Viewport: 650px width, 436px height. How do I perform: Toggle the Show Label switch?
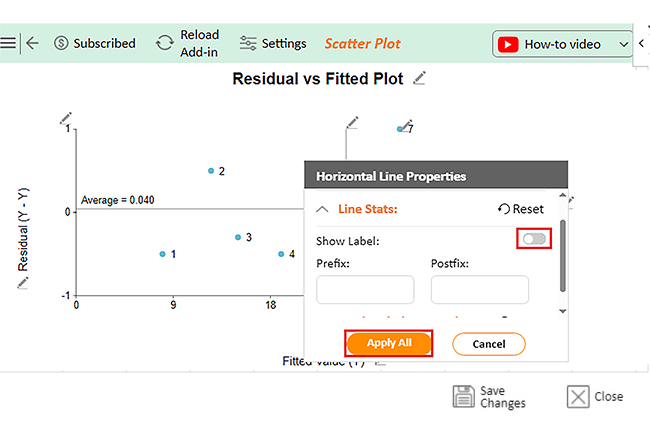[x=534, y=239]
